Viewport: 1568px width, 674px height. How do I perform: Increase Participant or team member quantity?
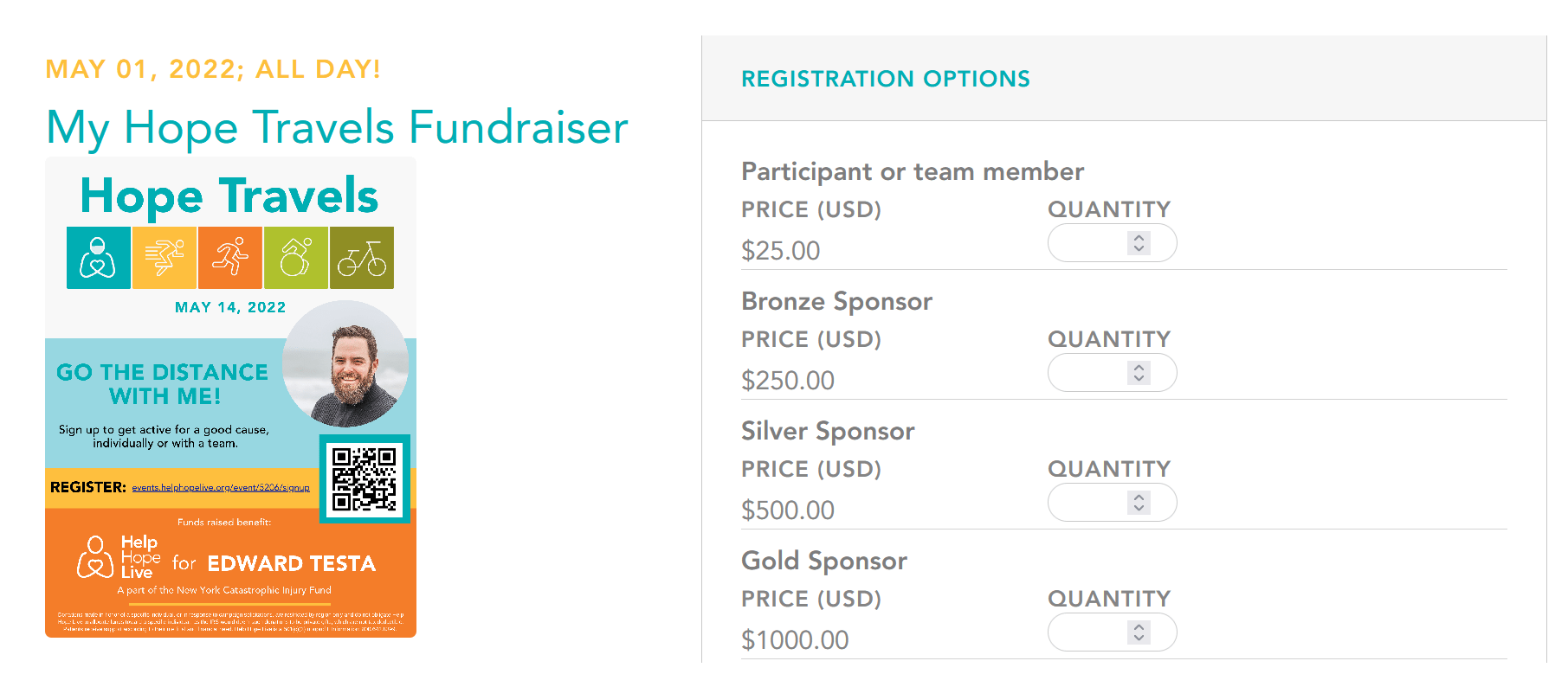point(1139,238)
